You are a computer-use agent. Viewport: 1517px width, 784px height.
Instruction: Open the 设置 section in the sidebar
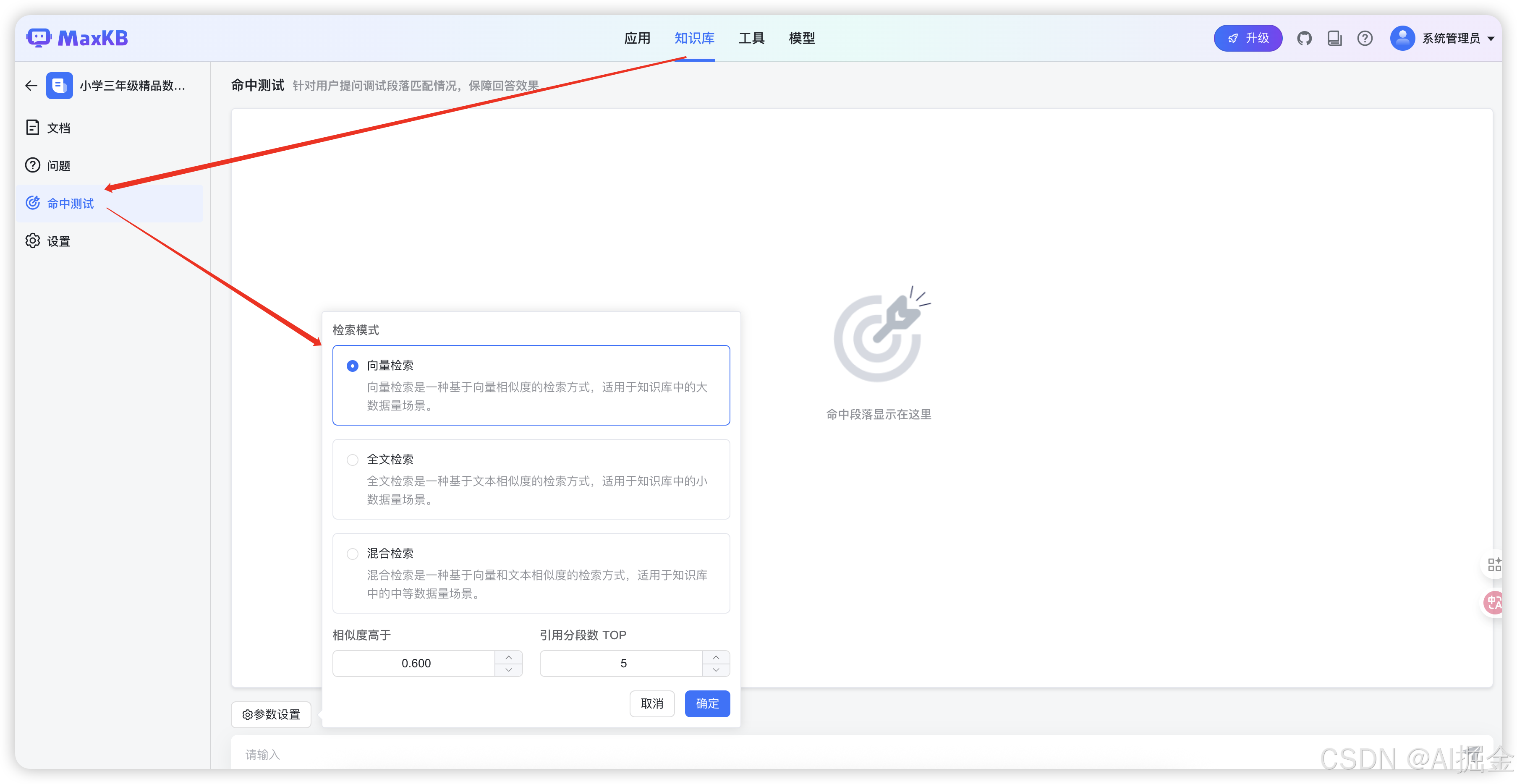[x=59, y=240]
